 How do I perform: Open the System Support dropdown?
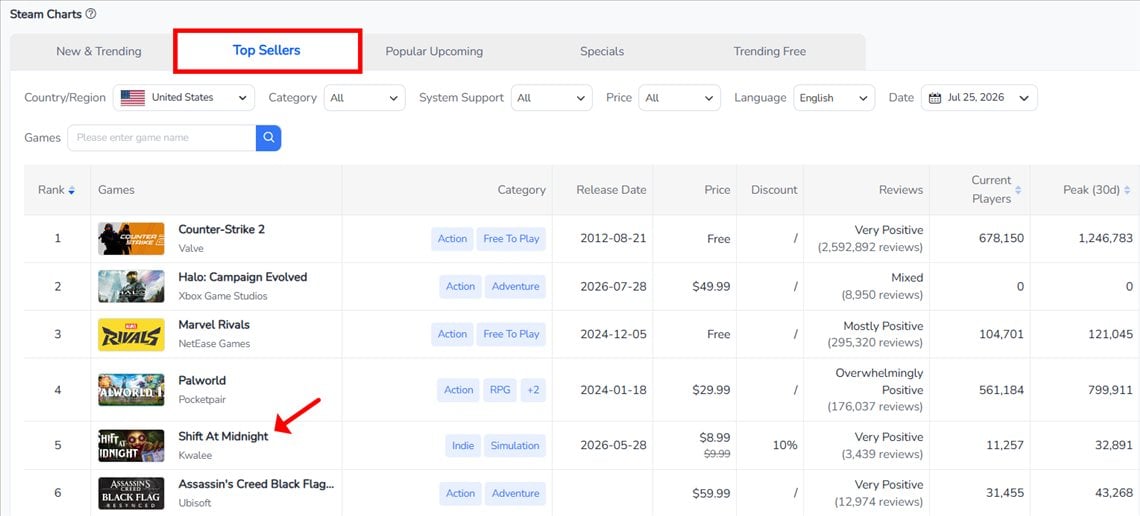point(552,97)
